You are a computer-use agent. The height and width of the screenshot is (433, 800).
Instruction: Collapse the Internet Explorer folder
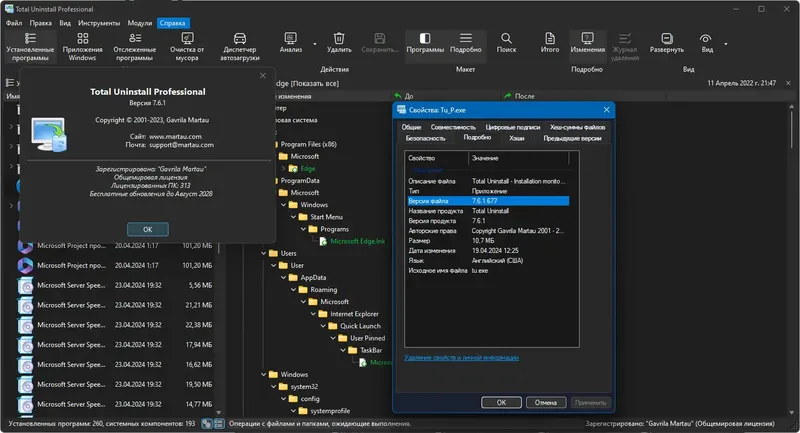(314, 314)
